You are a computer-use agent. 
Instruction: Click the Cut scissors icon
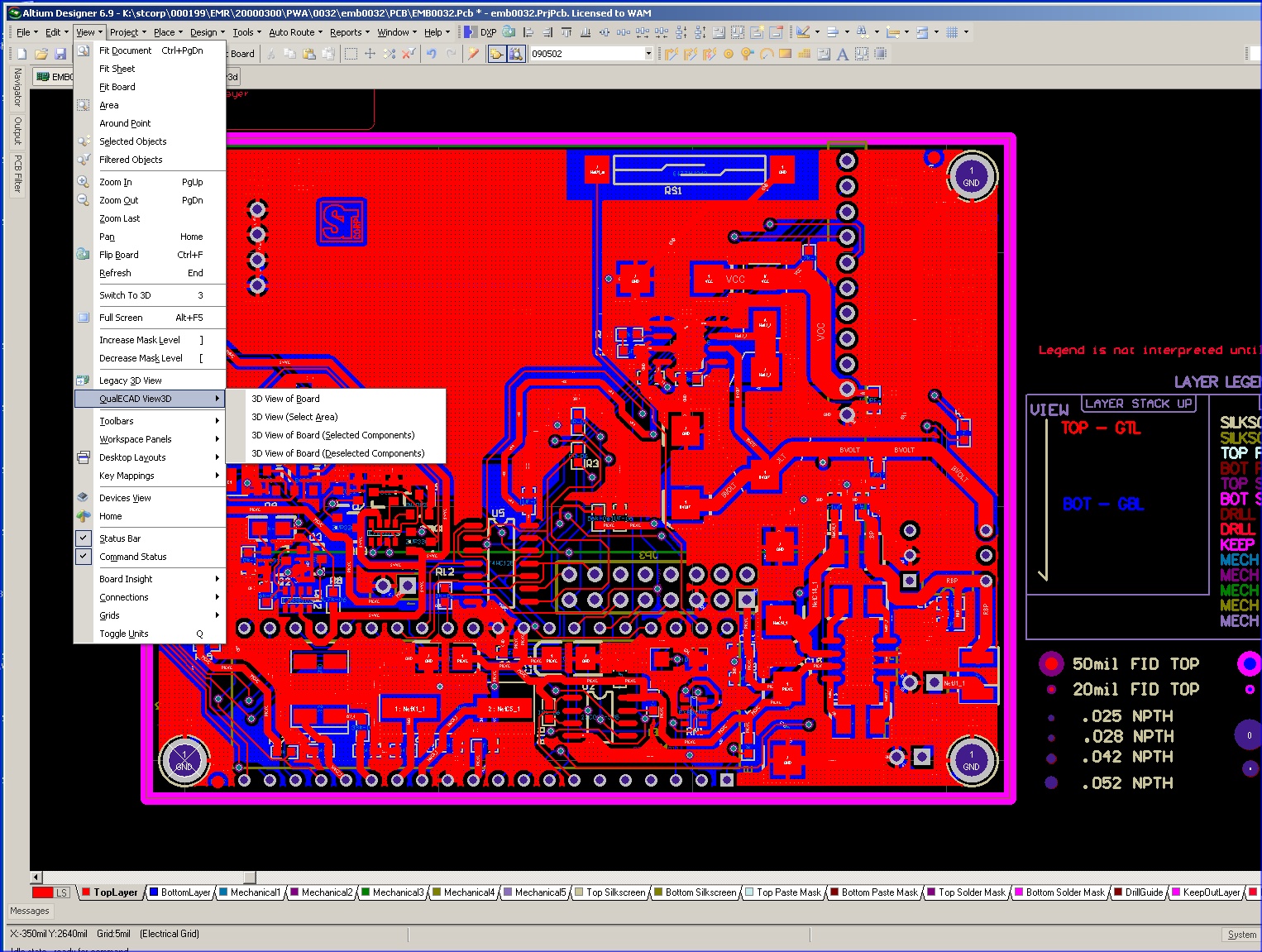tap(270, 54)
